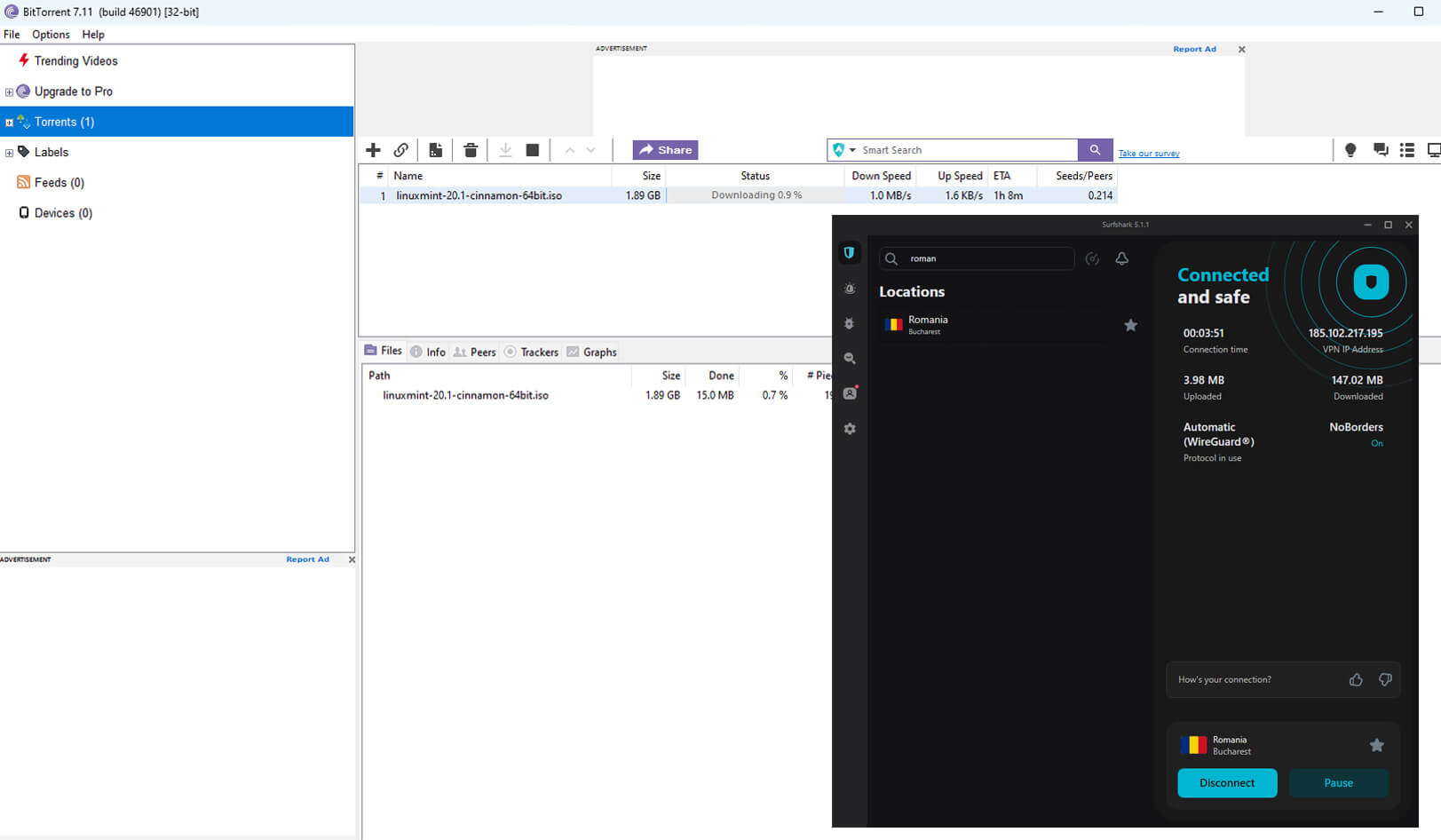Close the sidebar advertisement panel
The image size is (1441, 840).
coord(352,559)
